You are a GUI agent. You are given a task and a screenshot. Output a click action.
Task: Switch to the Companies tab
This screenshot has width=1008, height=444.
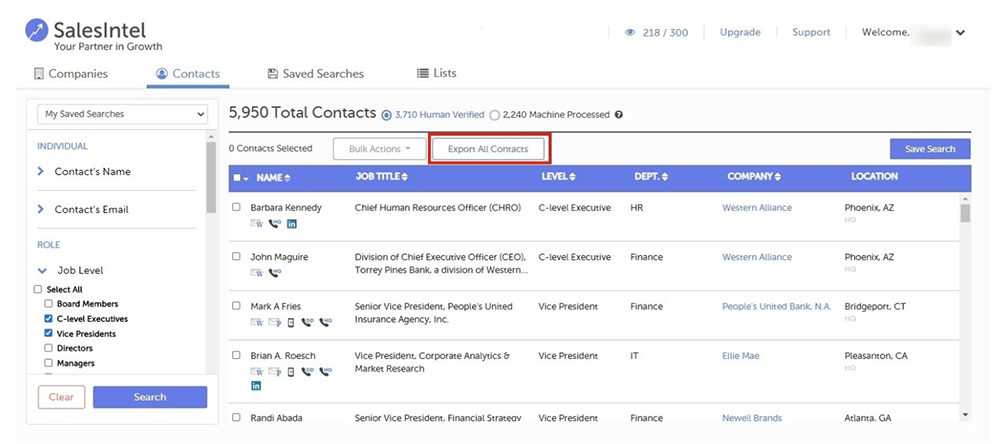tap(71, 73)
